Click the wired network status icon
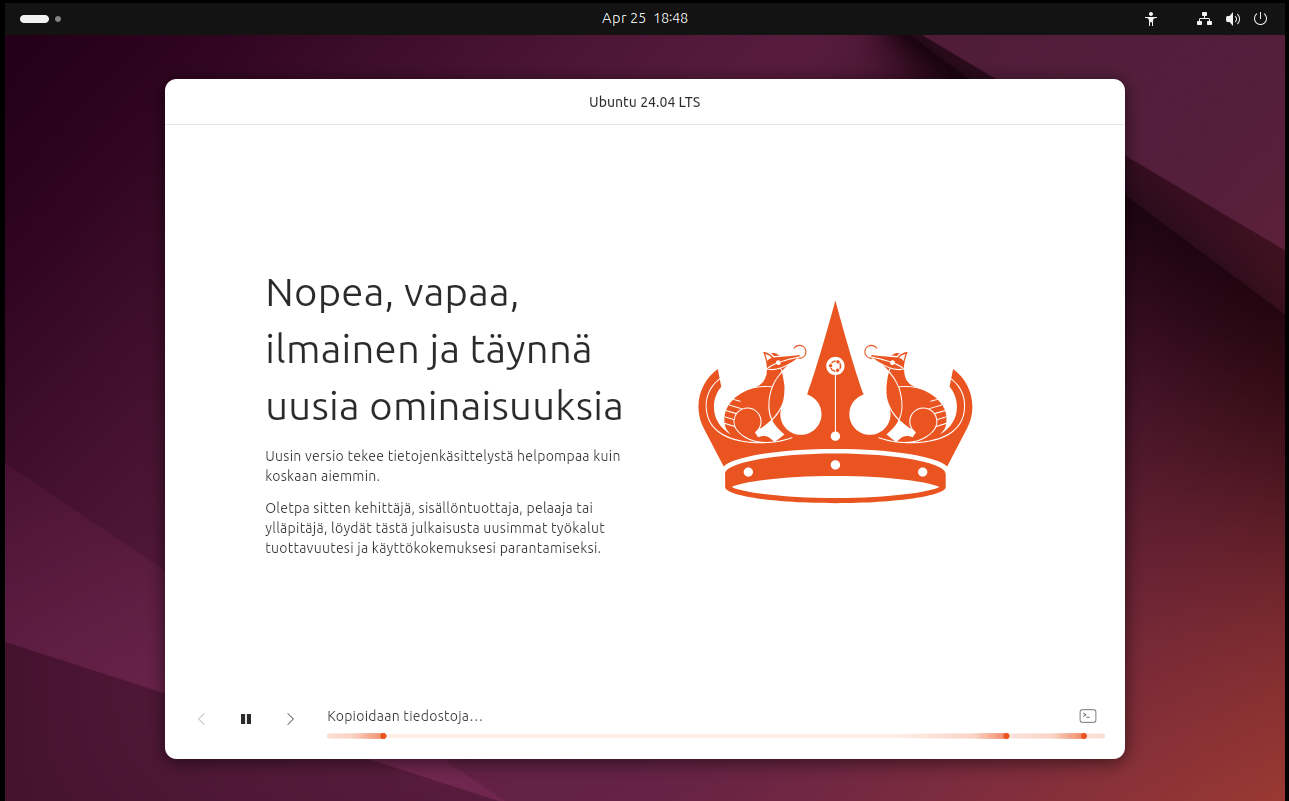Viewport: 1289px width, 801px height. 1204,18
